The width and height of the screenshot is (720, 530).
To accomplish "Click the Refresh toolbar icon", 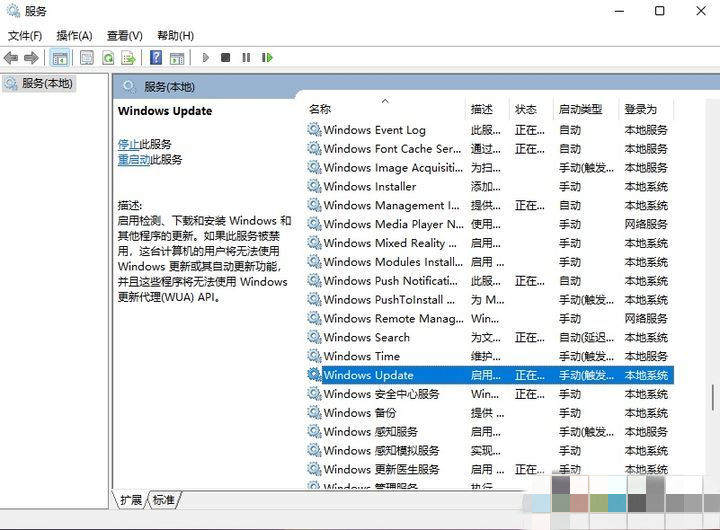I will 106,58.
